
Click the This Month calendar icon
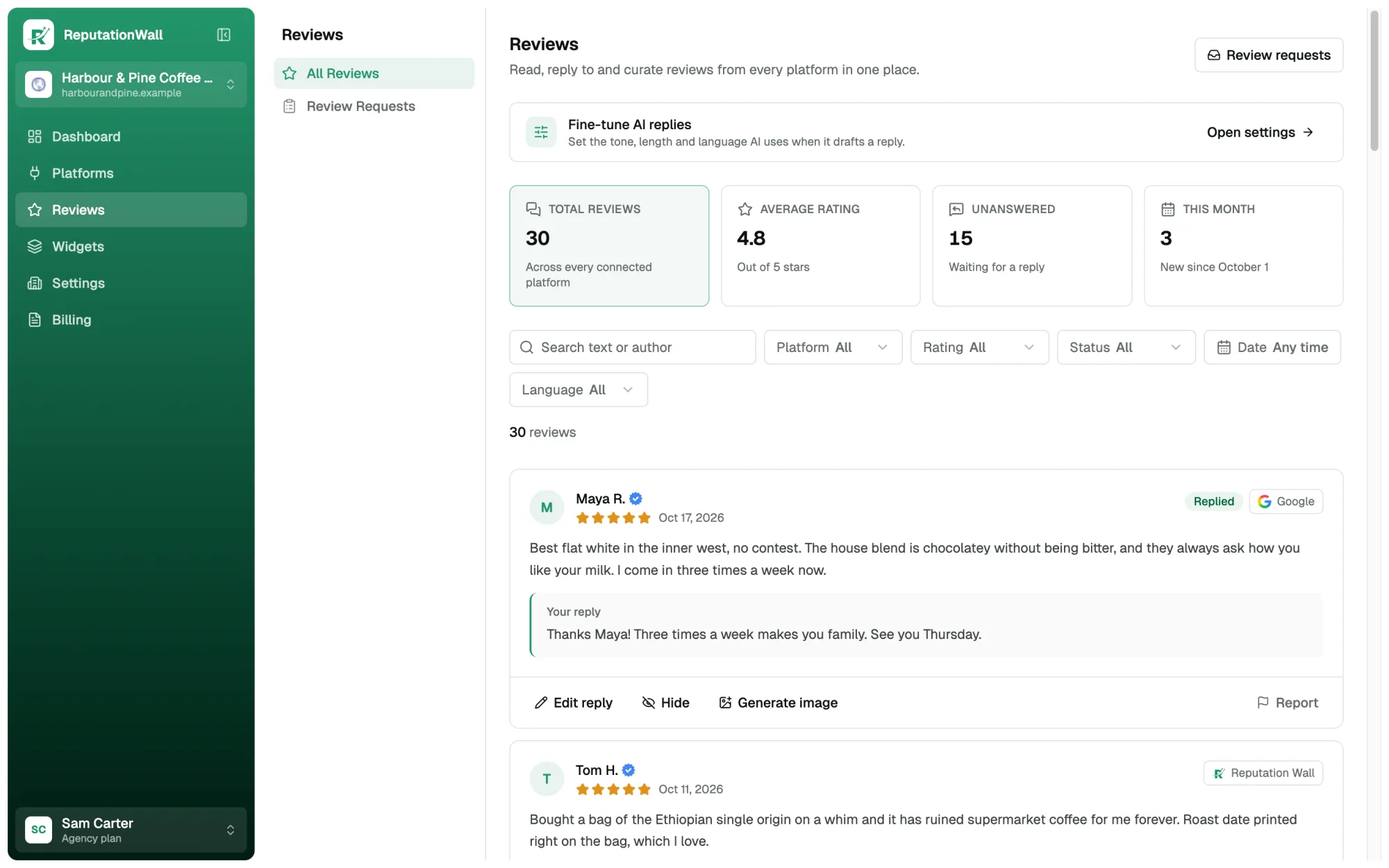click(x=1168, y=209)
